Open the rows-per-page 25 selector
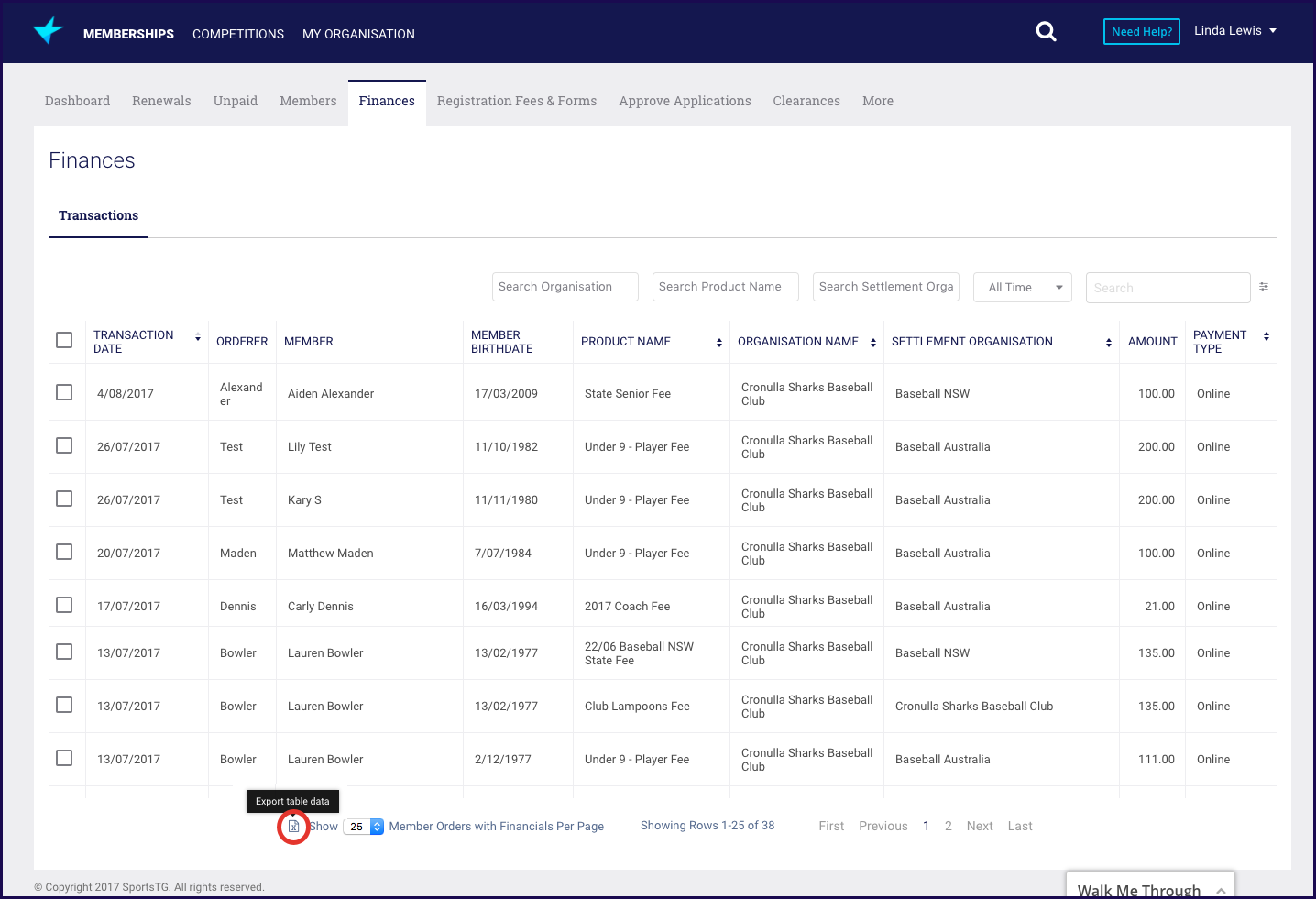This screenshot has width=1316, height=899. [364, 827]
